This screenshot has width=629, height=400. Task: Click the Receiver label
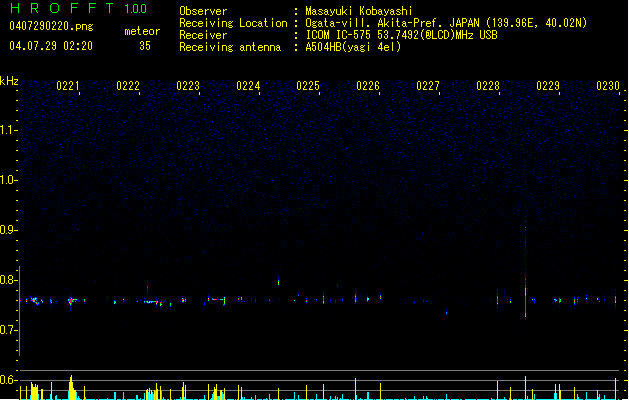[203, 35]
